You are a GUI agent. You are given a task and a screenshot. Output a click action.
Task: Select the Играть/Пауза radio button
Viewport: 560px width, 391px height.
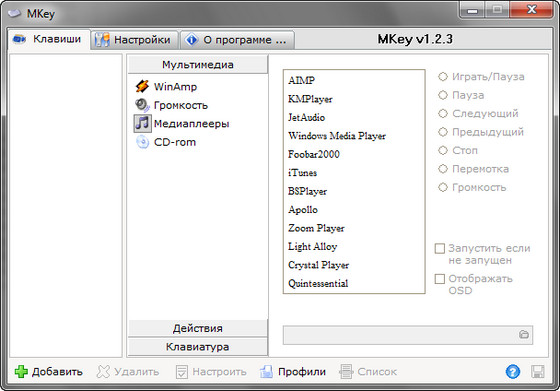(443, 77)
